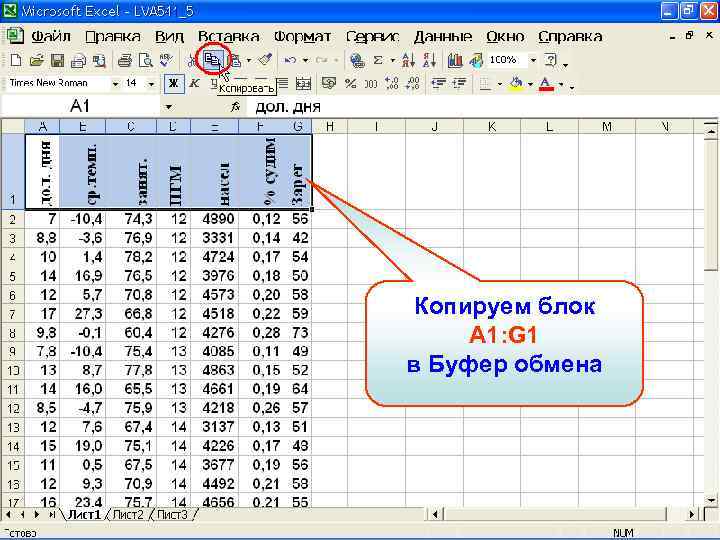720x540 pixels.
Task: Click the Merge and Center icon
Action: tap(304, 84)
